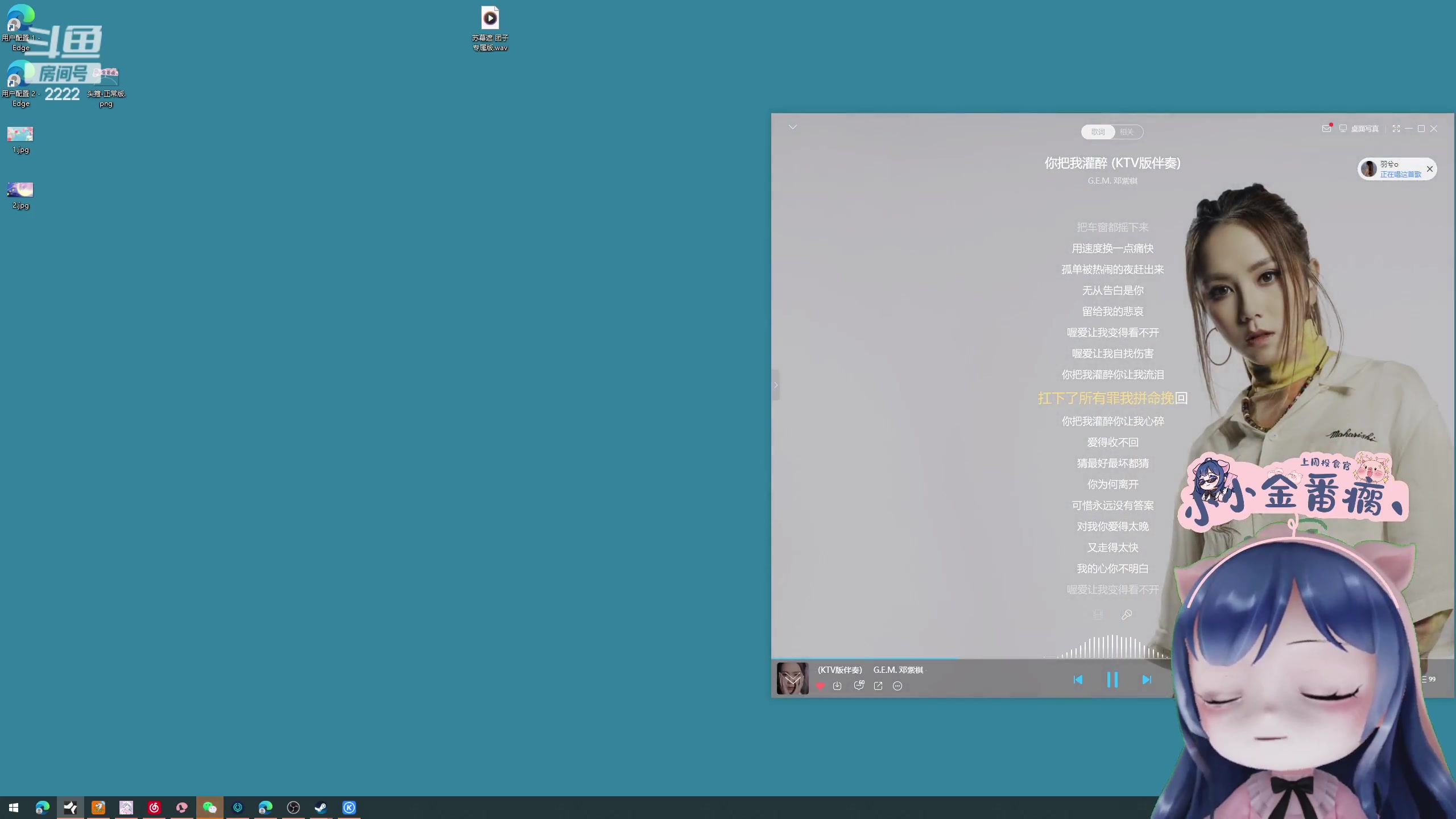The width and height of the screenshot is (1456, 819).
Task: Click the microphone sing icon
Action: click(x=1127, y=615)
